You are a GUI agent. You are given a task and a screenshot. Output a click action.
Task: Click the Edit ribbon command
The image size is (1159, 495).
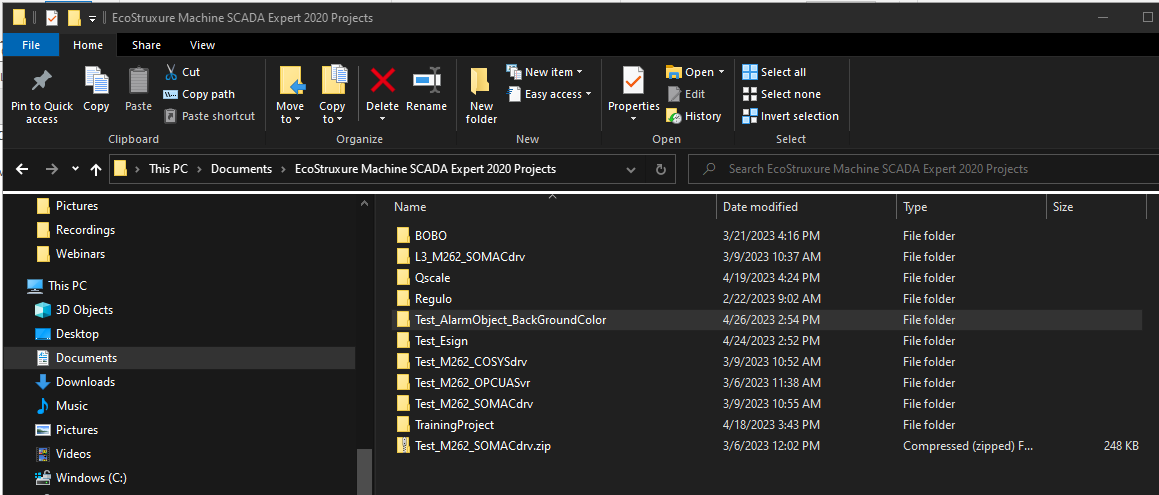pos(685,94)
